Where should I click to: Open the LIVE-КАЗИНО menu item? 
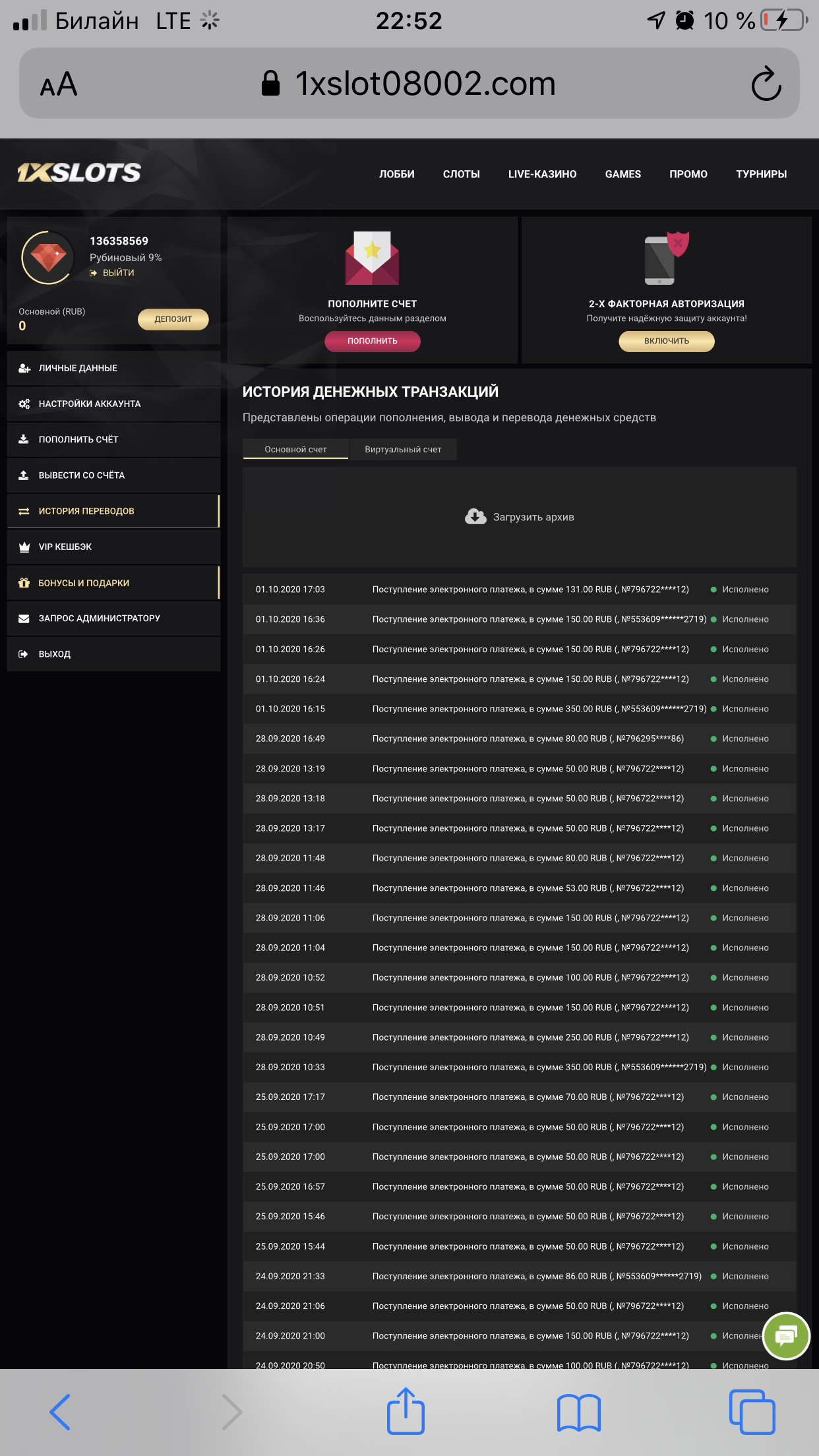(542, 174)
